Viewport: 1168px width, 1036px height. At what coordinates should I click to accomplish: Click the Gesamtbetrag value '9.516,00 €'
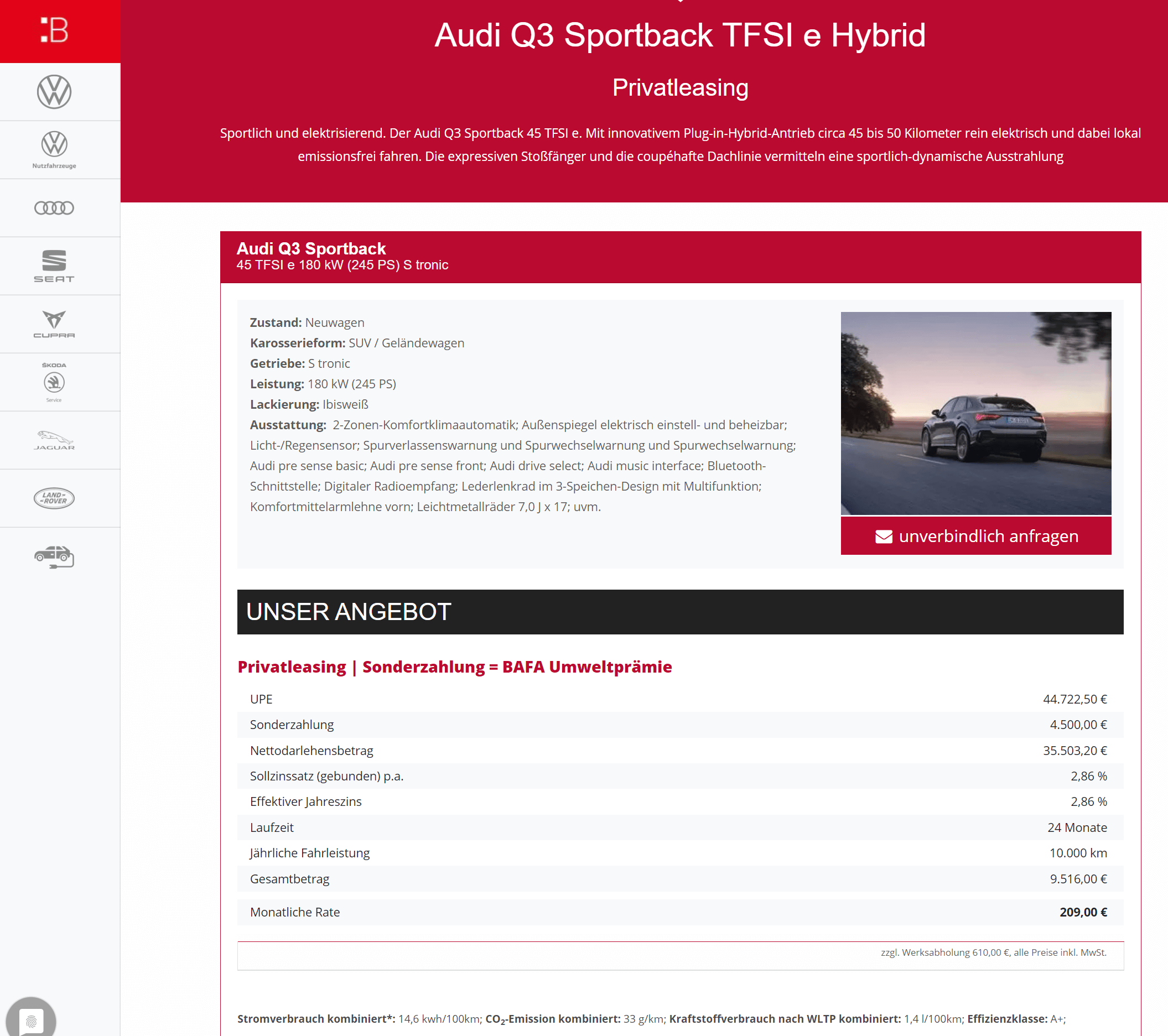pyautogui.click(x=1078, y=879)
